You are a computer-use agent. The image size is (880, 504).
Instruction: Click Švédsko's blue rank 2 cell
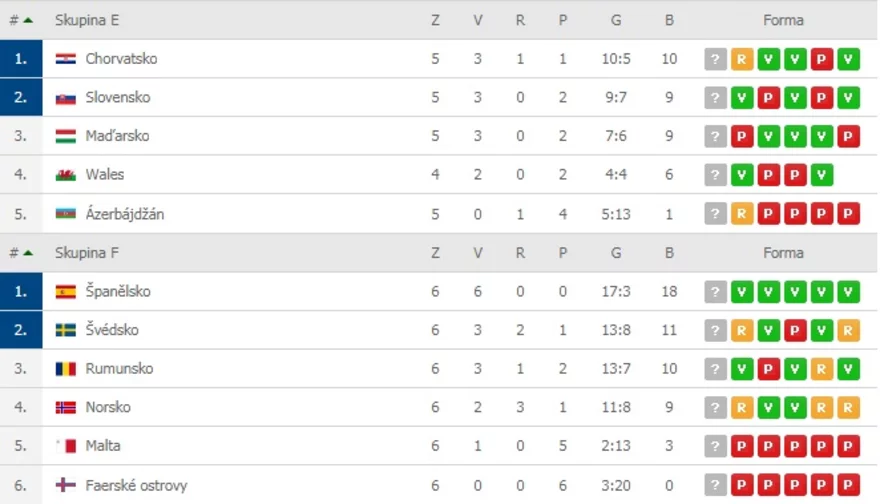tap(21, 330)
